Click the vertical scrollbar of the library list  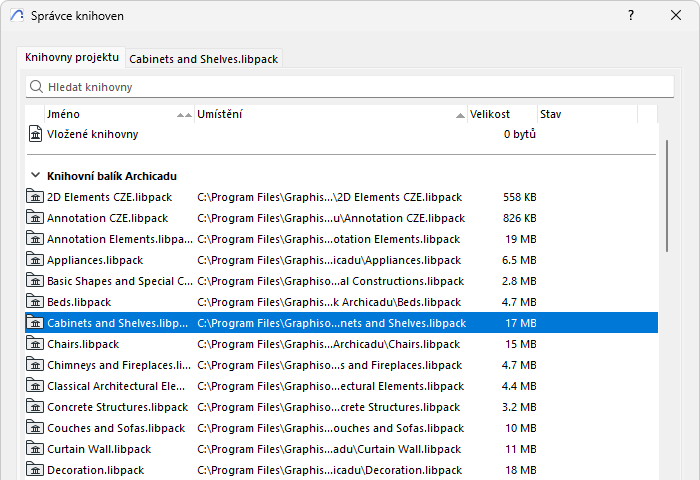click(667, 196)
